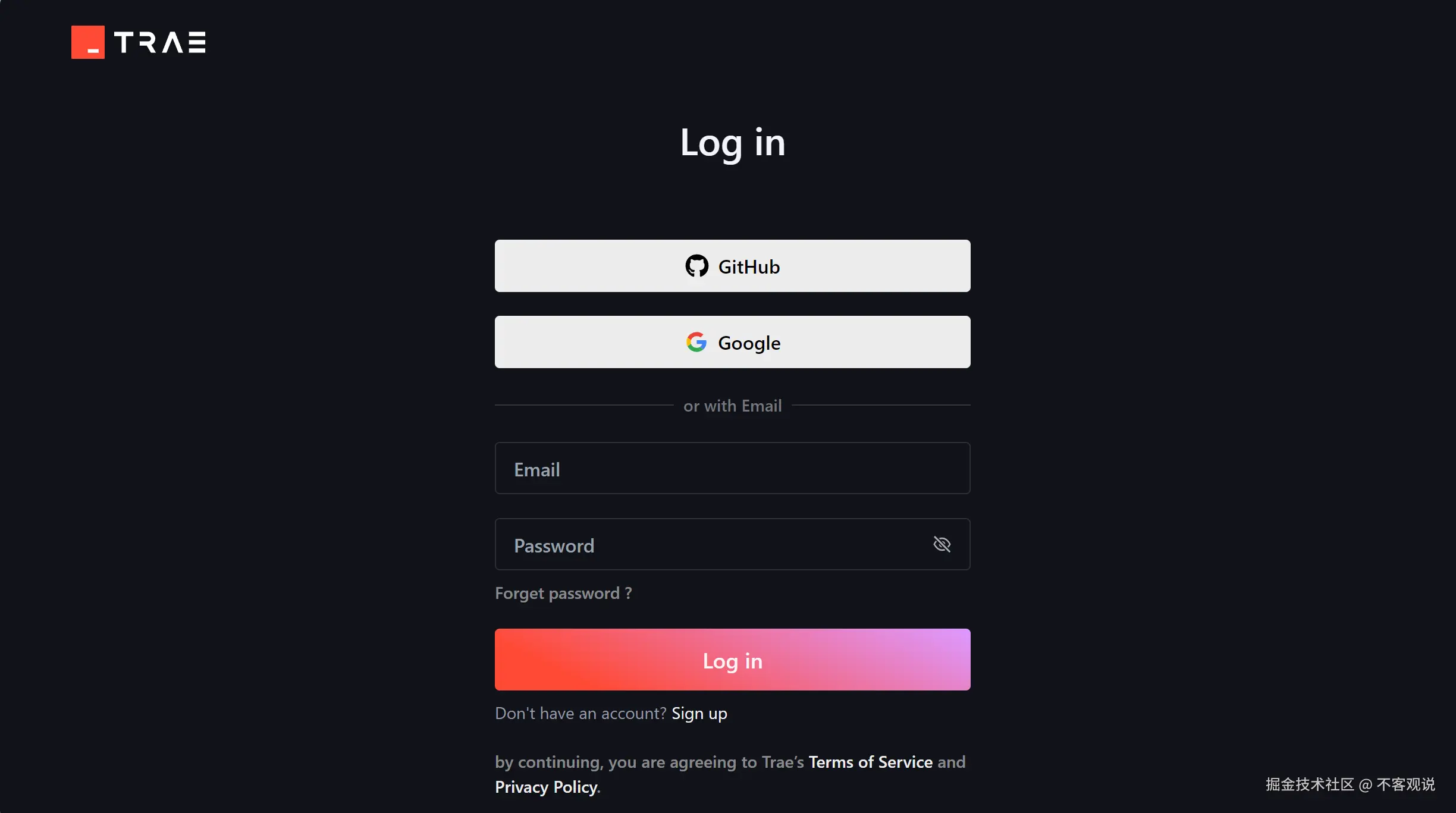Submit with the gradient Log in button
The width and height of the screenshot is (1456, 813).
click(x=733, y=660)
